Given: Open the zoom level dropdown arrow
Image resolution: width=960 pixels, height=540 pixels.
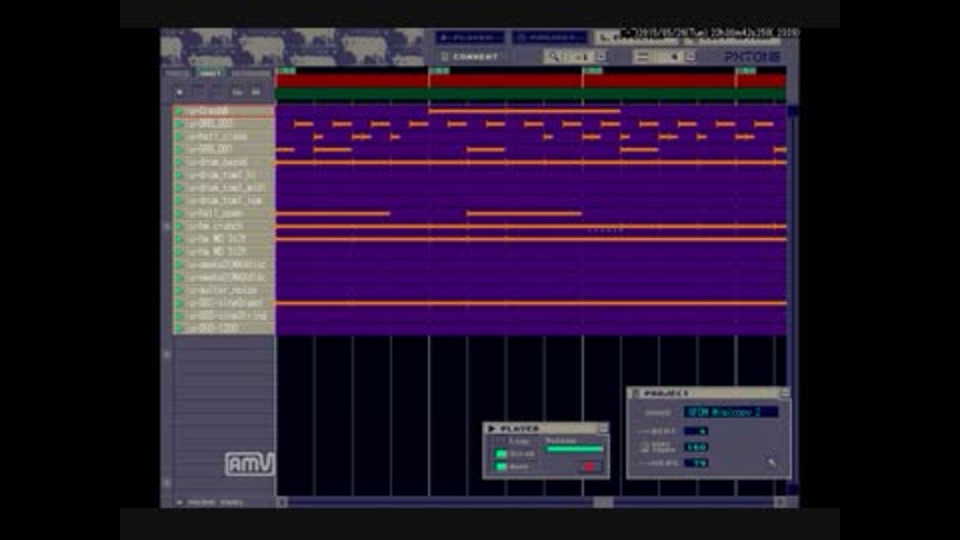Looking at the screenshot, I should pyautogui.click(x=601, y=57).
